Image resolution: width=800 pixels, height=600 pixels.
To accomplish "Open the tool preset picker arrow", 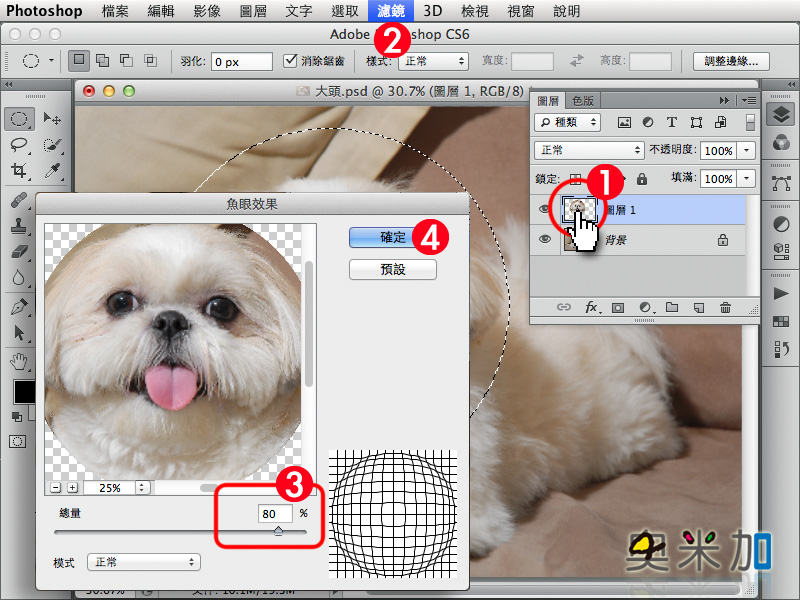I will pyautogui.click(x=51, y=60).
